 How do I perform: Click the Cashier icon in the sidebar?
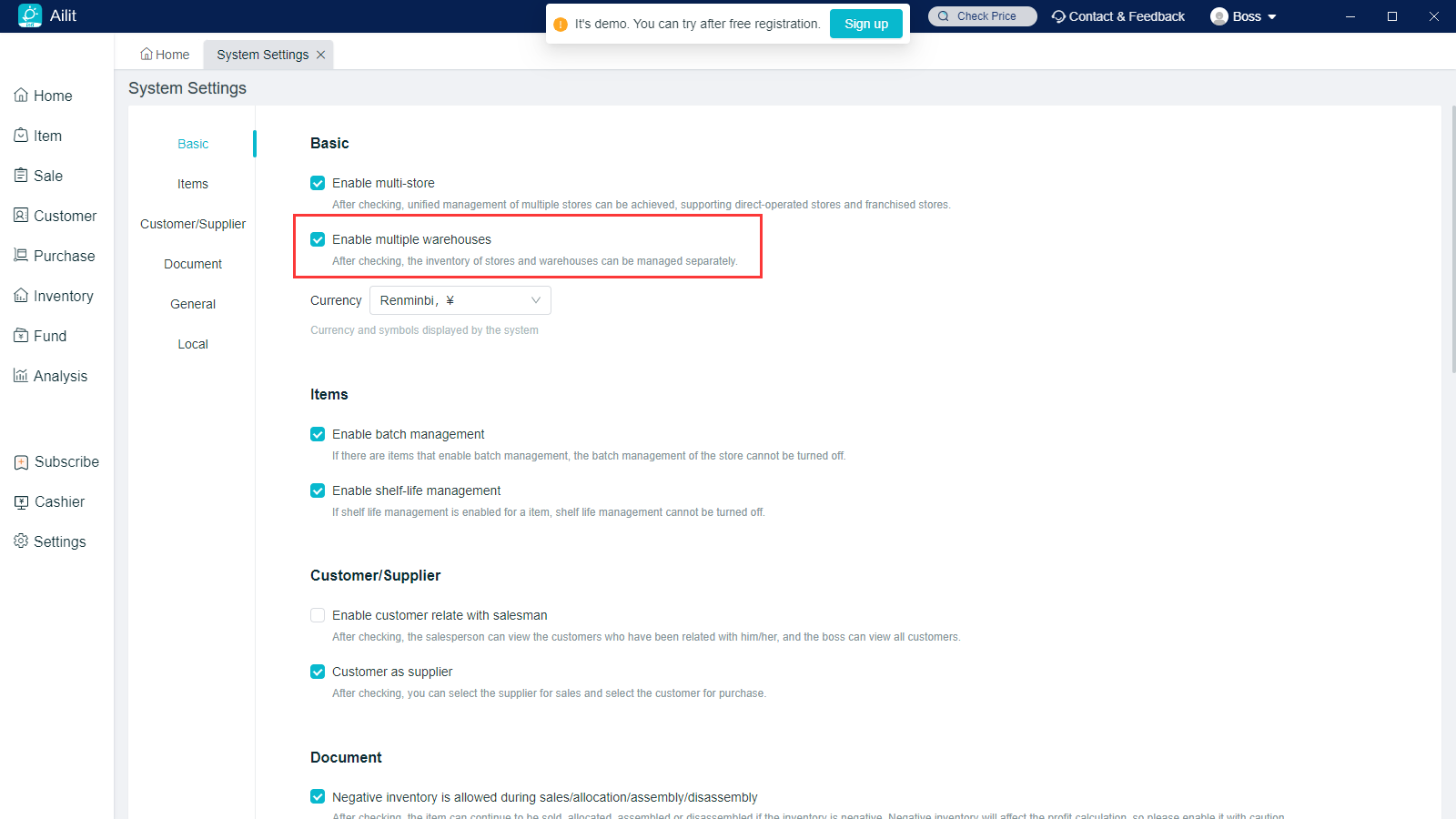click(x=21, y=501)
